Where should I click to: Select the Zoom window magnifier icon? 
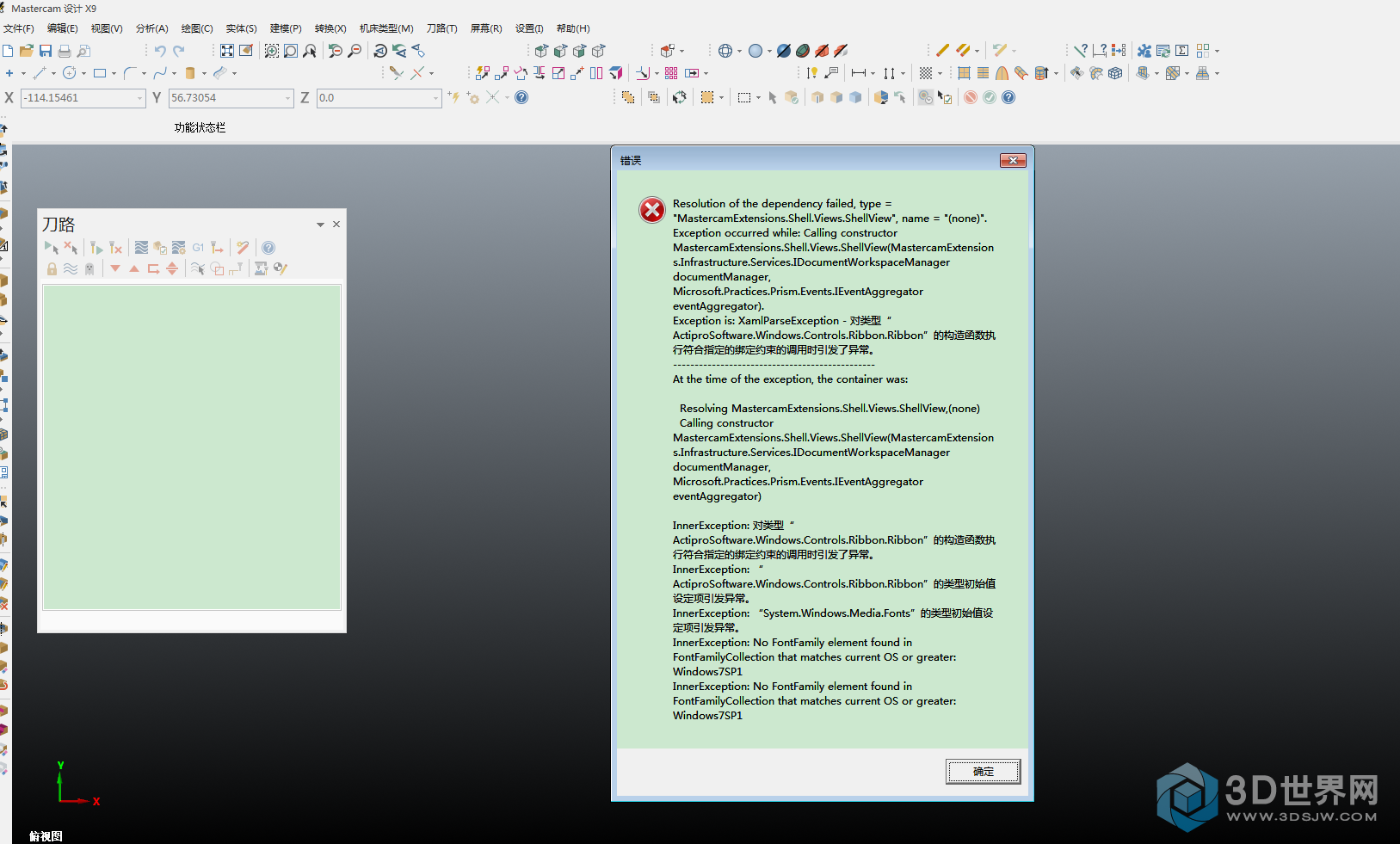(x=291, y=51)
